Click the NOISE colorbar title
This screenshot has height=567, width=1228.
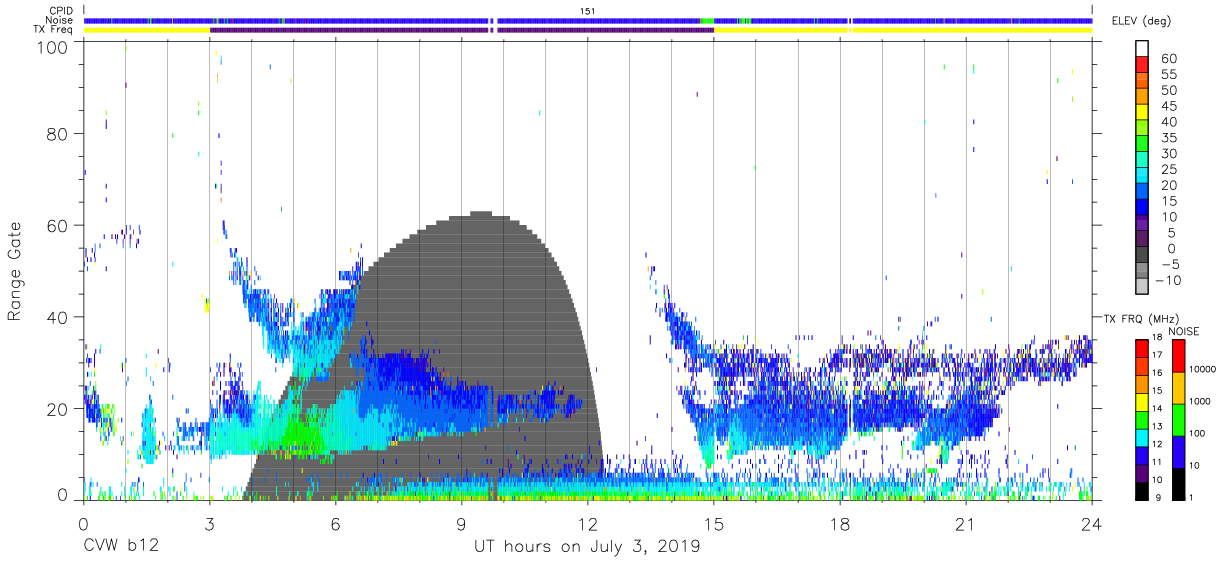[x=1184, y=331]
